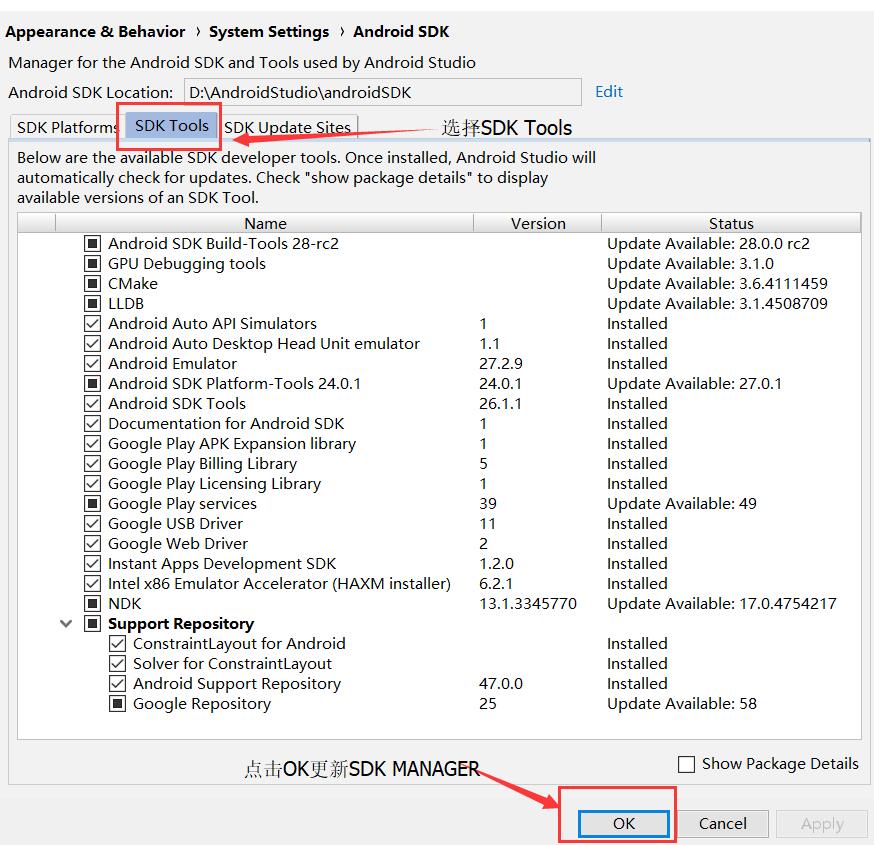
Task: Collapse the Support Repository group
Action: point(66,624)
